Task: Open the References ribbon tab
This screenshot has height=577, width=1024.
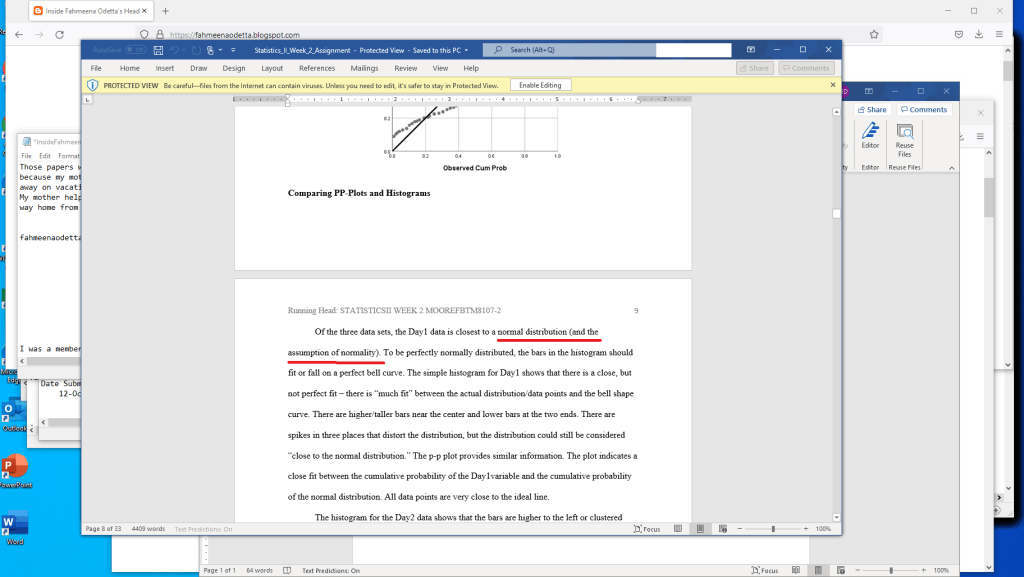Action: [317, 68]
